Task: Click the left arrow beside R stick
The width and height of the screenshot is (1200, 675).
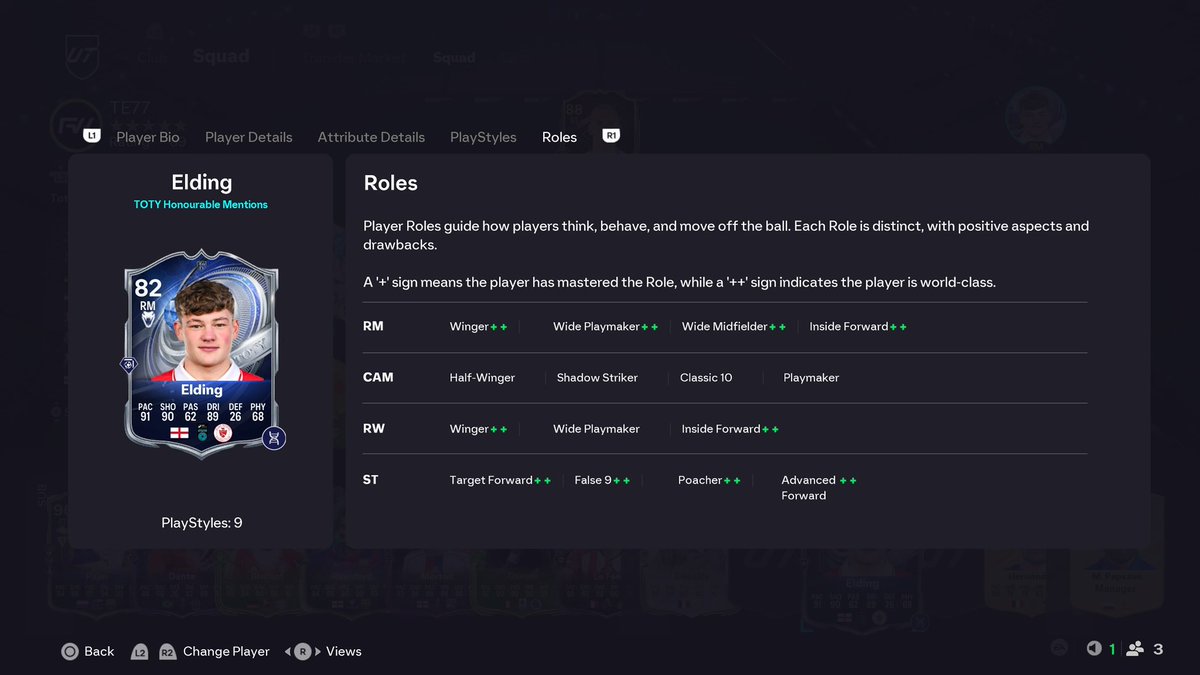Action: pyautogui.click(x=288, y=651)
